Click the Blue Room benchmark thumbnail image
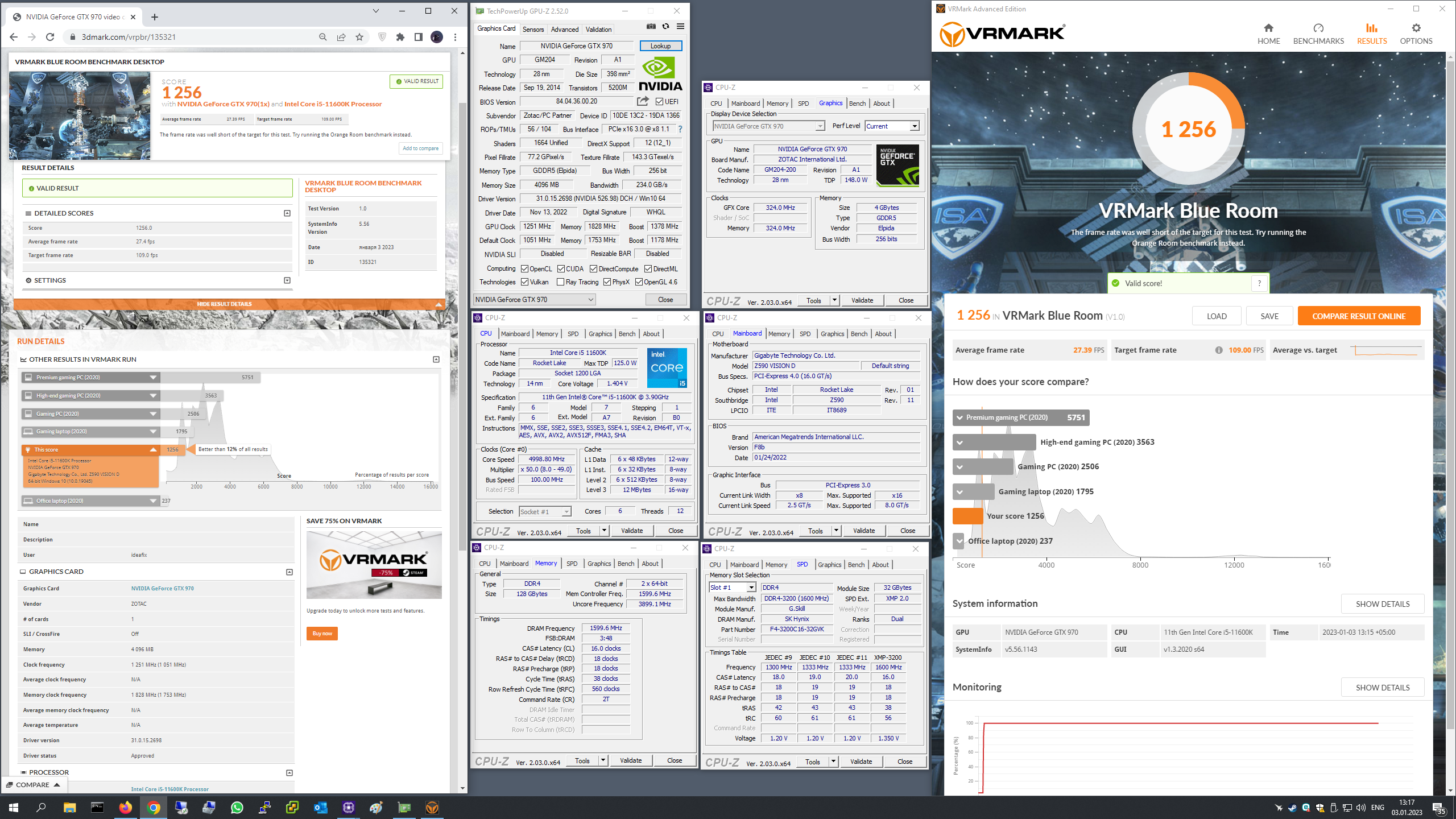Screen dimensions: 1456x819 point(80,115)
